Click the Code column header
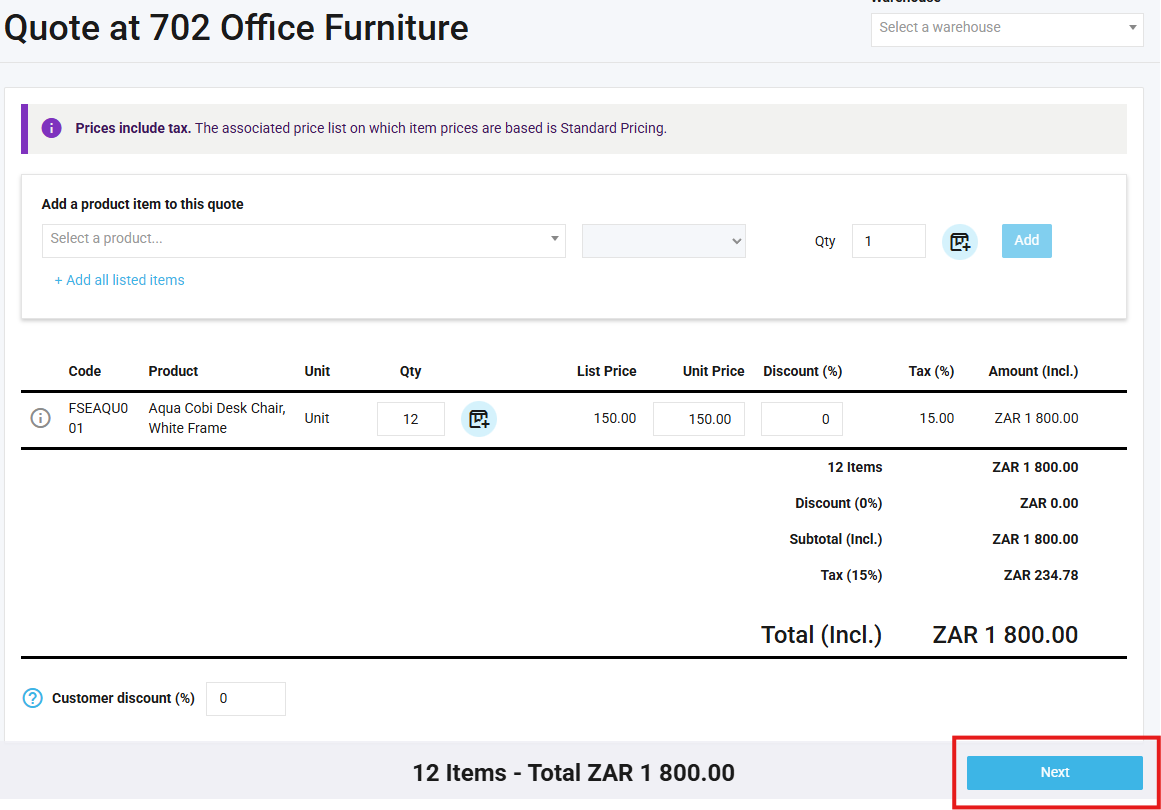Image resolution: width=1161 pixels, height=810 pixels. point(85,371)
